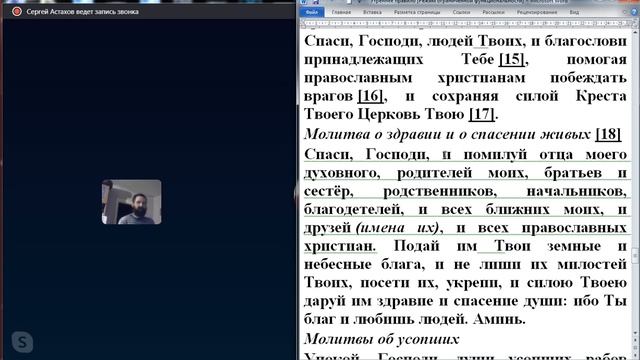Follow footnote link [18]
Screen dimensions: 640x360
point(608,134)
